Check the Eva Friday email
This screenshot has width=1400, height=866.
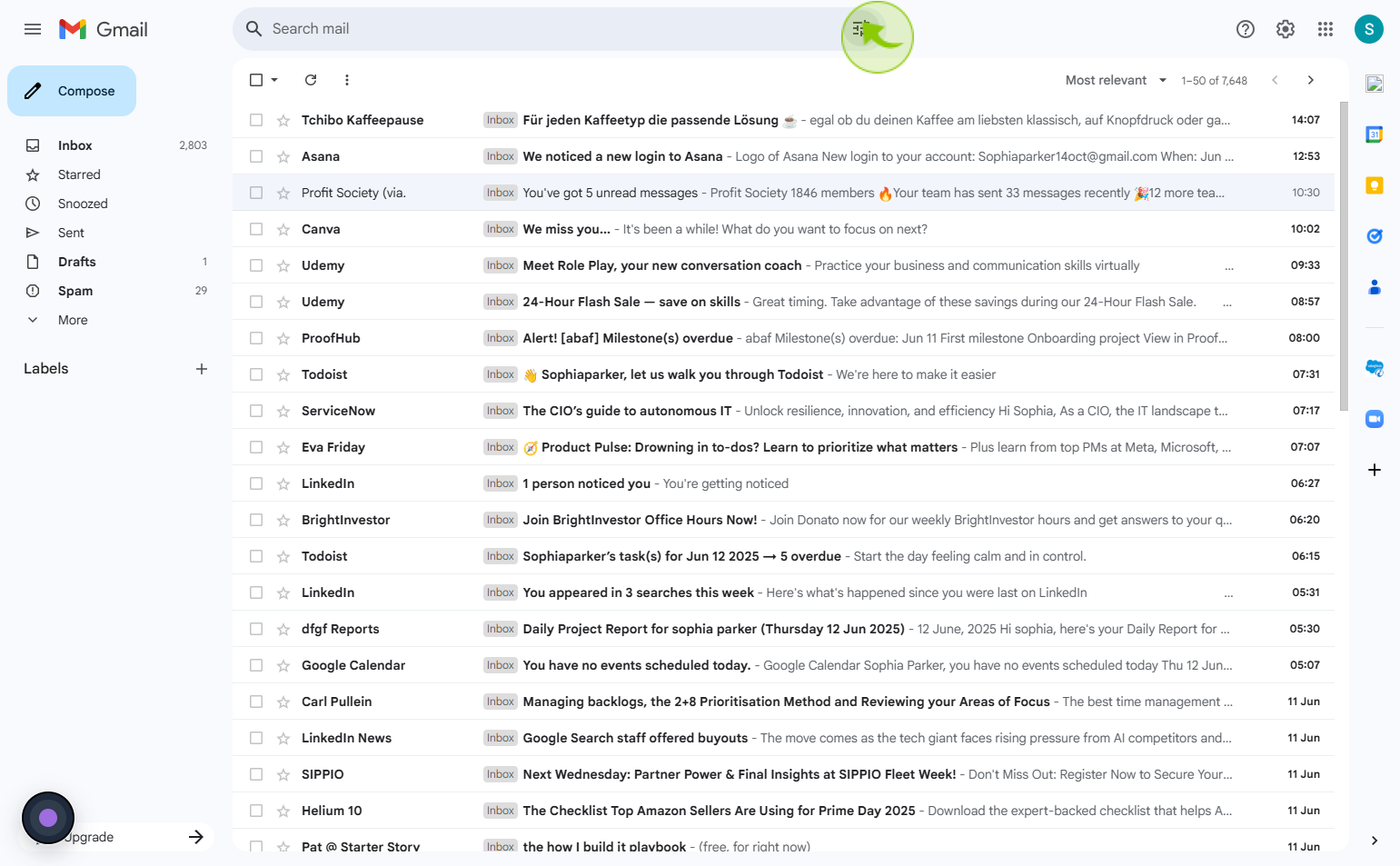coord(256,447)
